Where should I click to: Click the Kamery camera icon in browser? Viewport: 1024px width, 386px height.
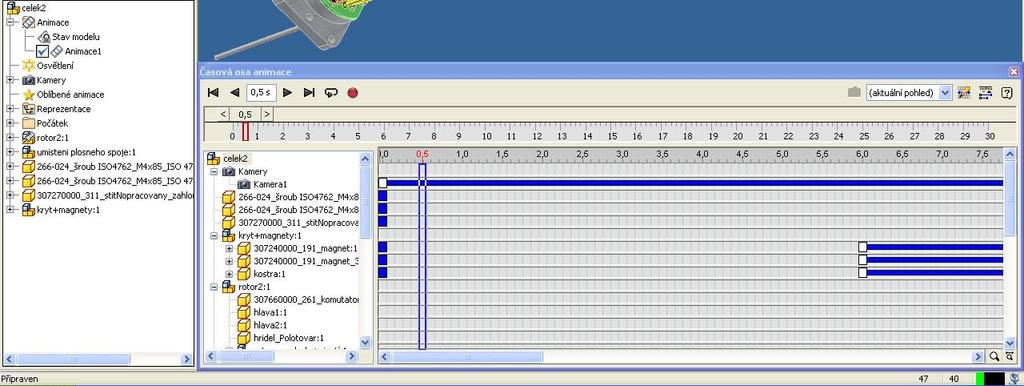(28, 80)
